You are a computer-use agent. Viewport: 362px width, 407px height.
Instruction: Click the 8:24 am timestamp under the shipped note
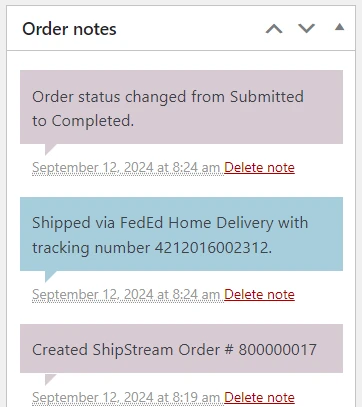pos(126,294)
